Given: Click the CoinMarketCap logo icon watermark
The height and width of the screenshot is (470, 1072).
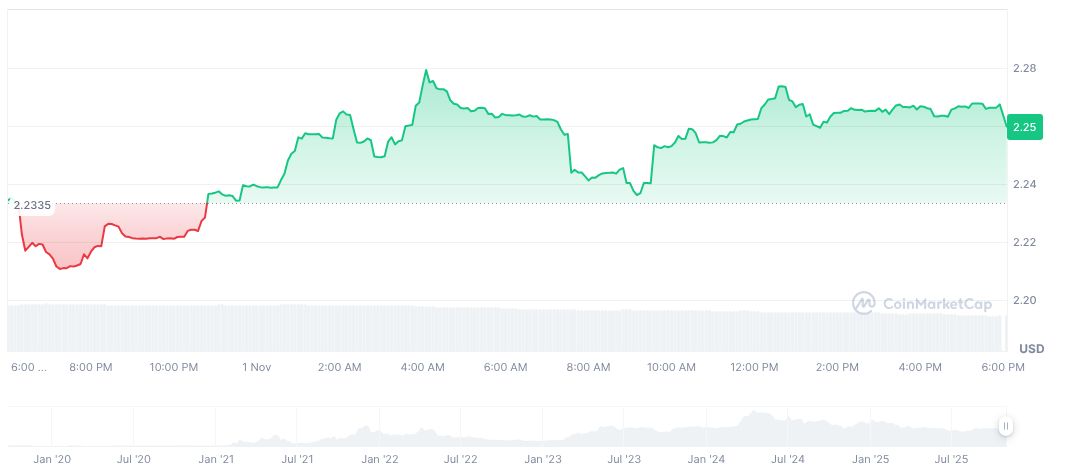Looking at the screenshot, I should (863, 302).
